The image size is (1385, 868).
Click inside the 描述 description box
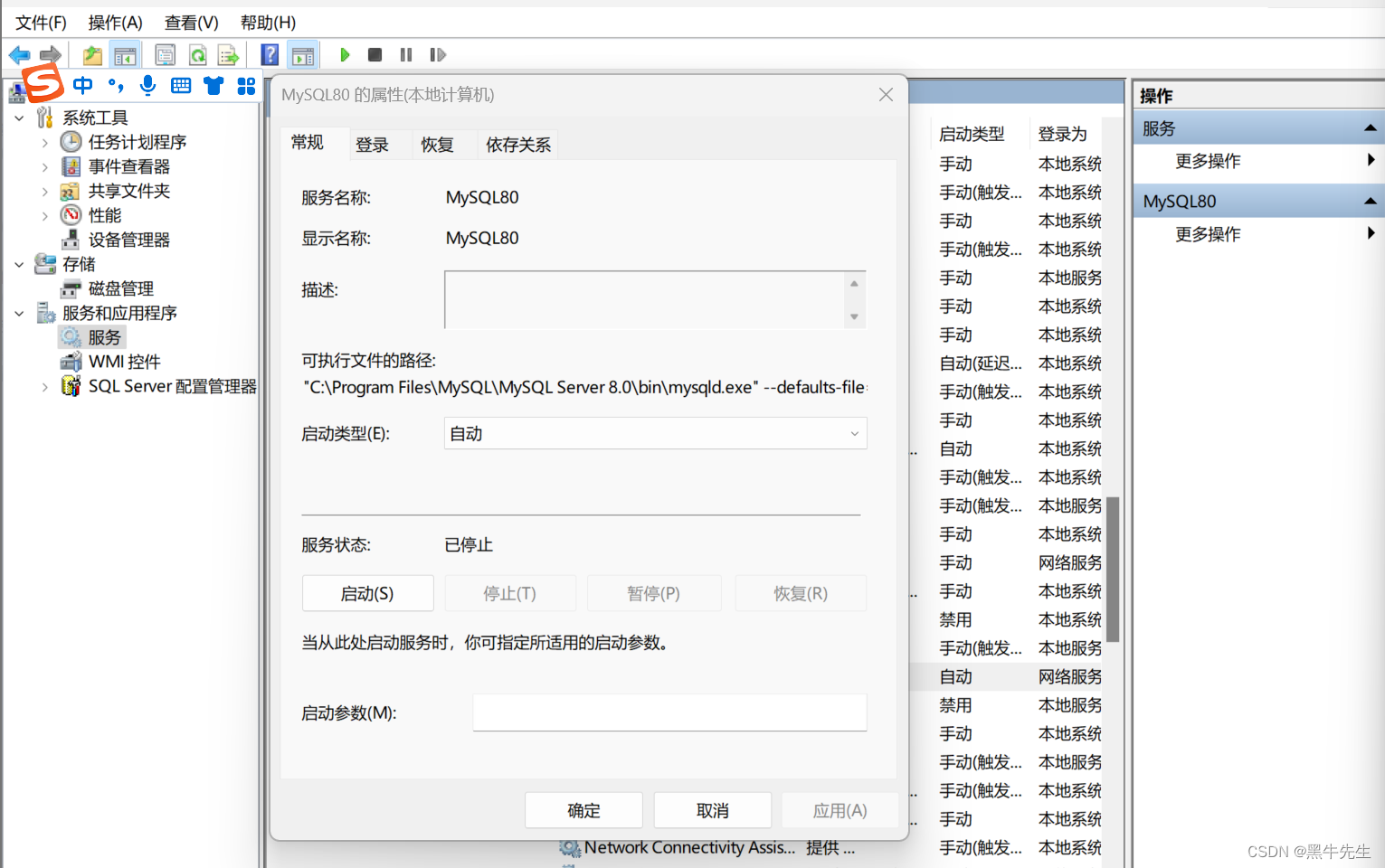click(644, 299)
